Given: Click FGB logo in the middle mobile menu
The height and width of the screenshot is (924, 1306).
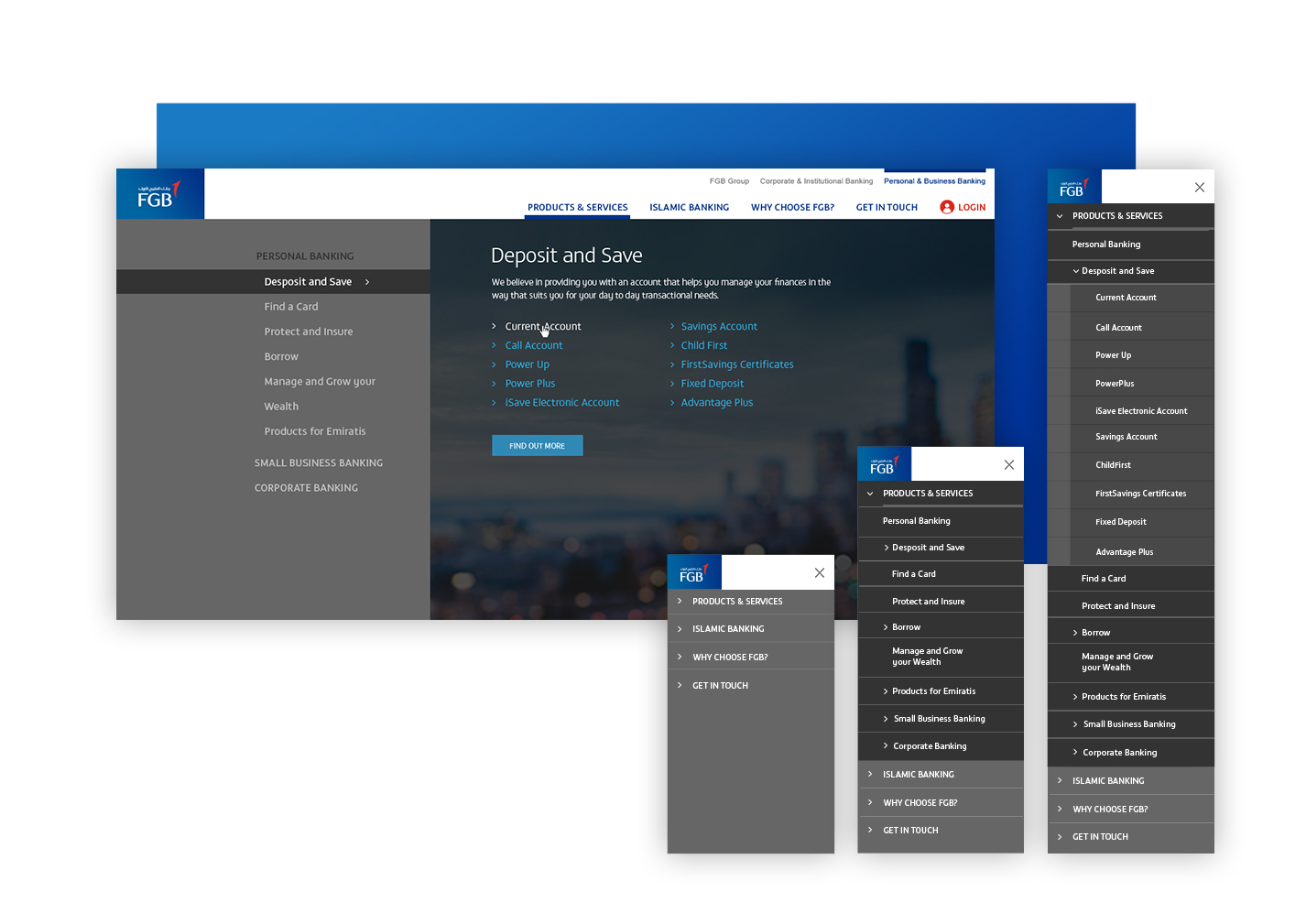Looking at the screenshot, I should [x=884, y=465].
